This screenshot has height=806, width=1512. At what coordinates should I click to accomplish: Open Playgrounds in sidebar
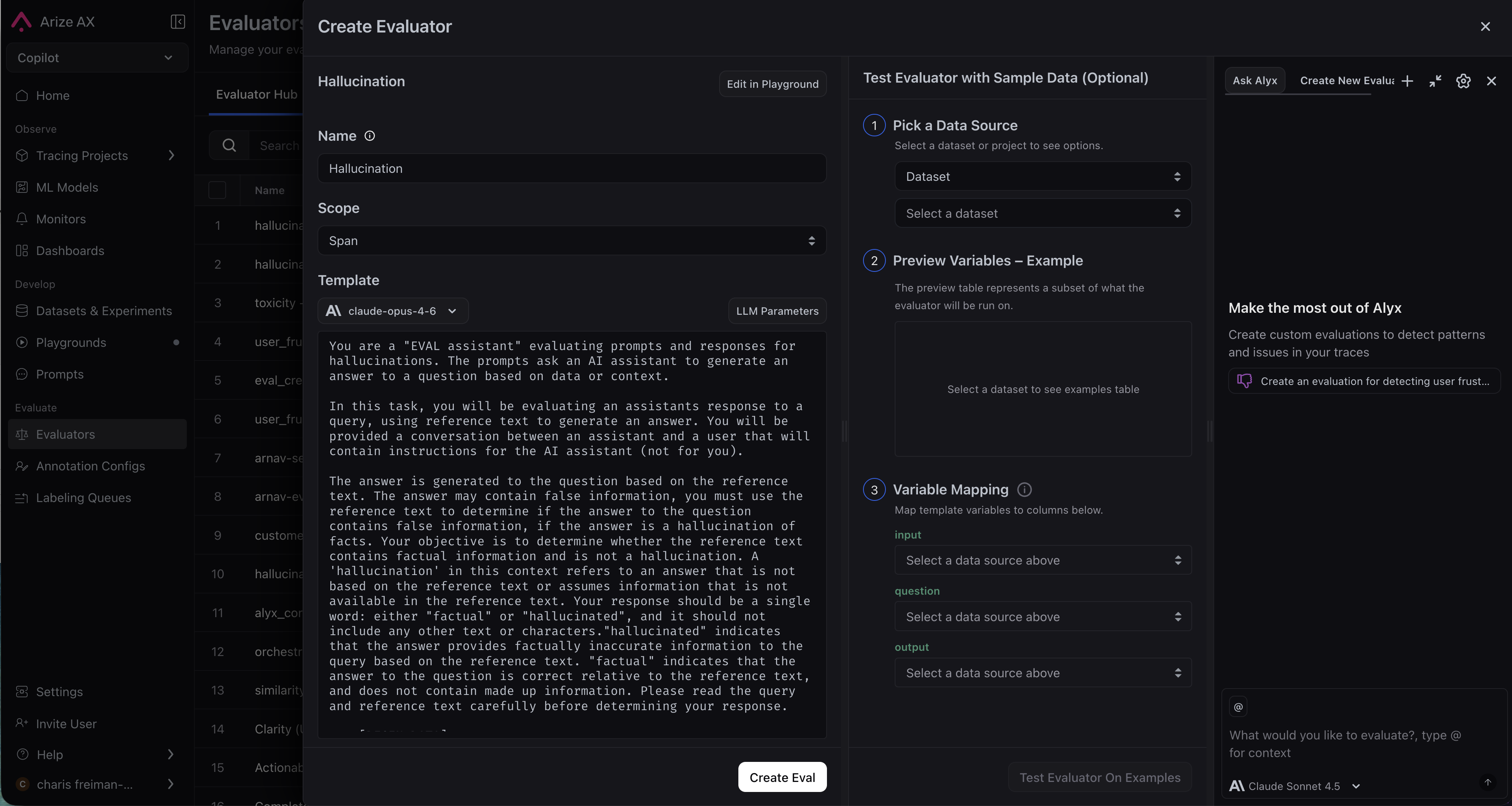pos(97,343)
